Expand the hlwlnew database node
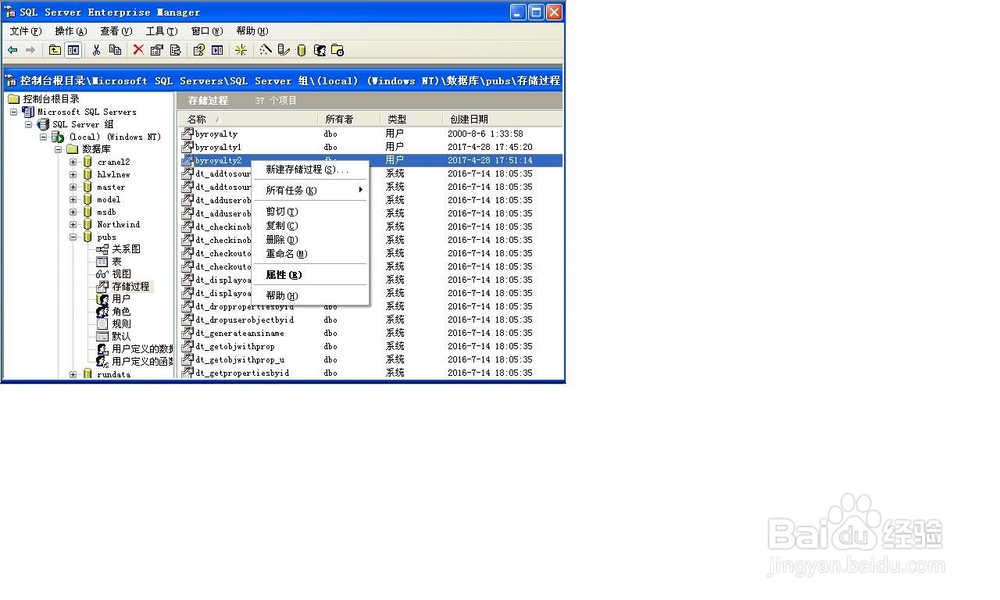Image resolution: width=1000 pixels, height=600 pixels. point(73,175)
